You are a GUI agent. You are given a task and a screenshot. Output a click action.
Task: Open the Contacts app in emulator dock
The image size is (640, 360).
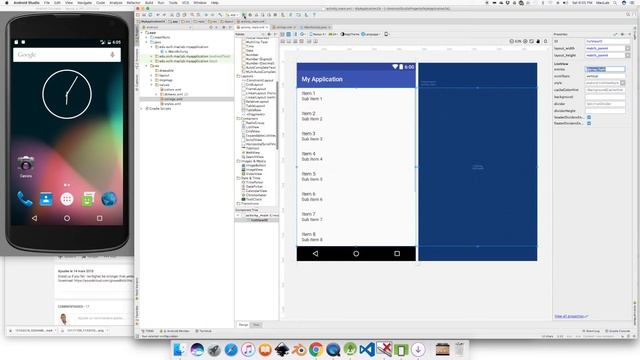(46, 199)
